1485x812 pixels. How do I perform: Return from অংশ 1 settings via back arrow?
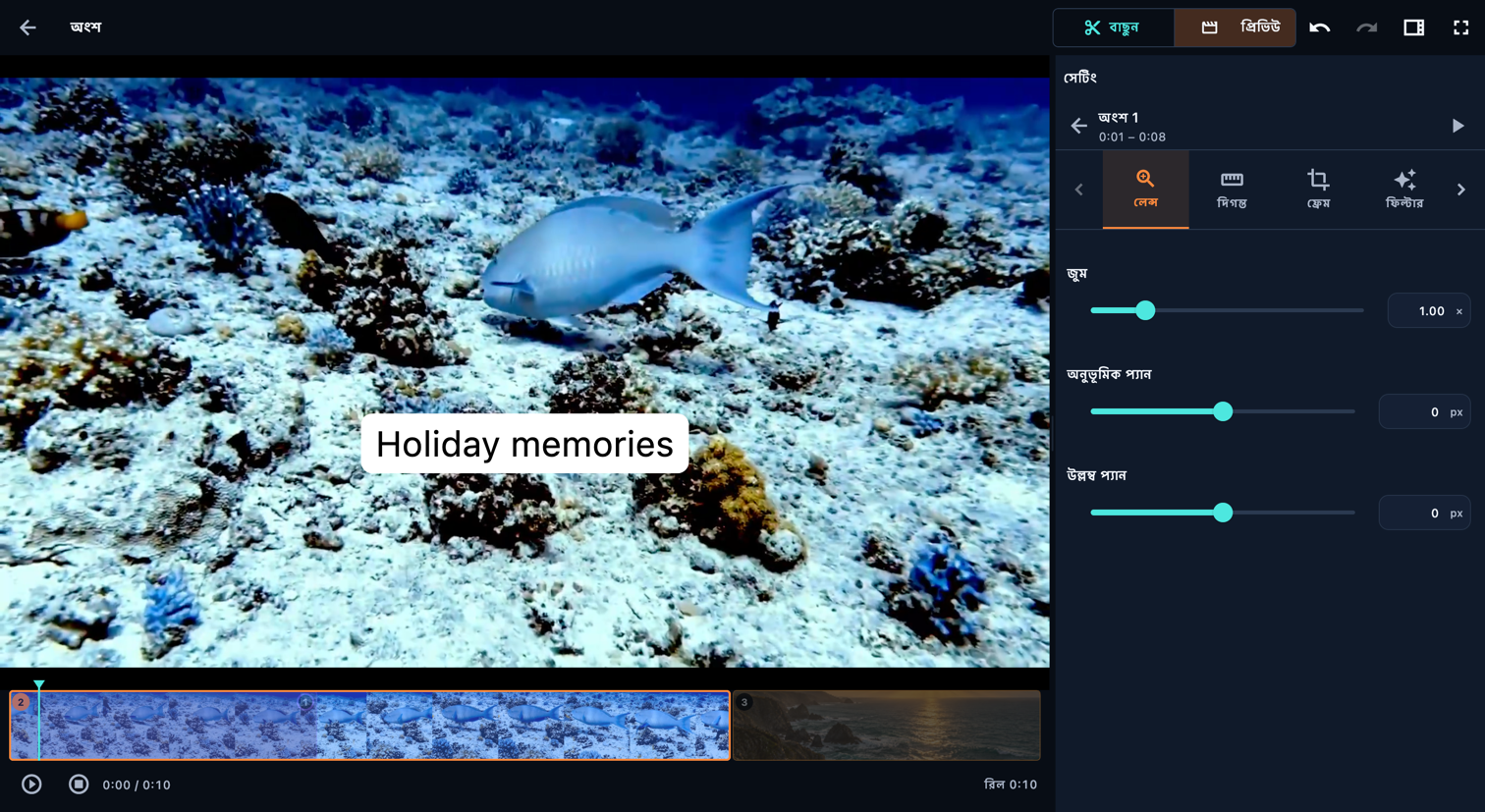click(1078, 126)
